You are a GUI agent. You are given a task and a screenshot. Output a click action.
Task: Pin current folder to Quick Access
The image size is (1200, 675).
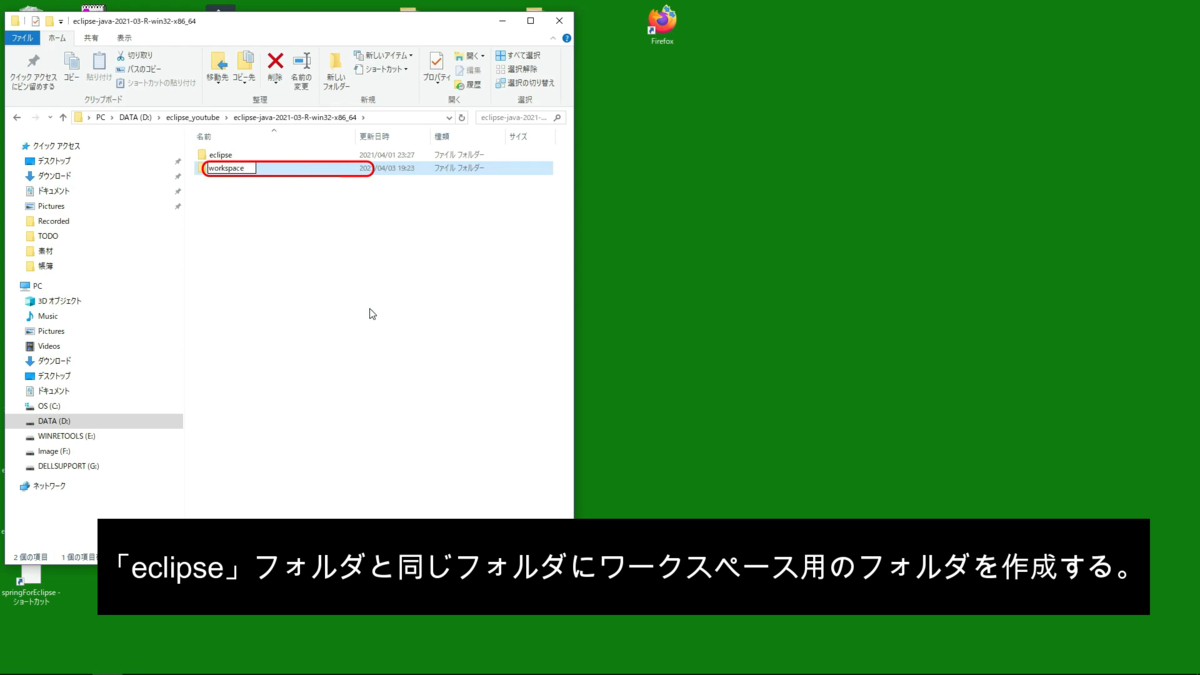pyautogui.click(x=32, y=70)
